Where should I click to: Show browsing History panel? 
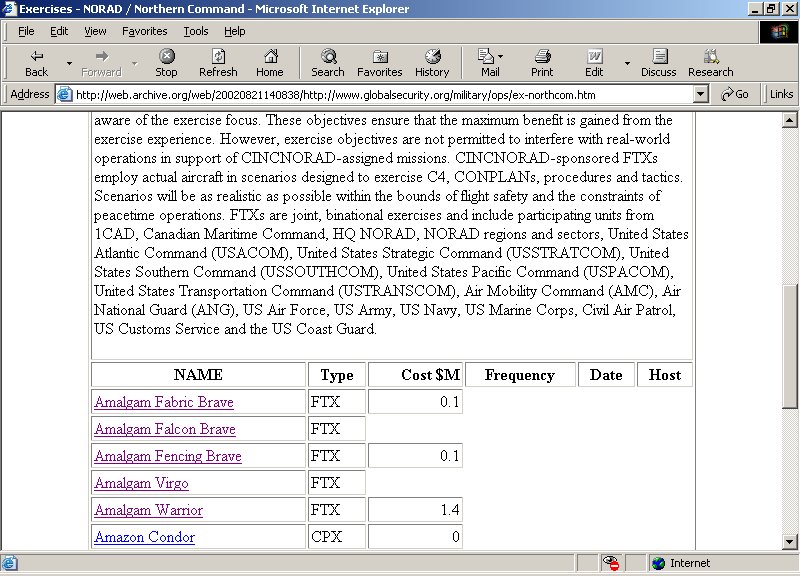(432, 63)
